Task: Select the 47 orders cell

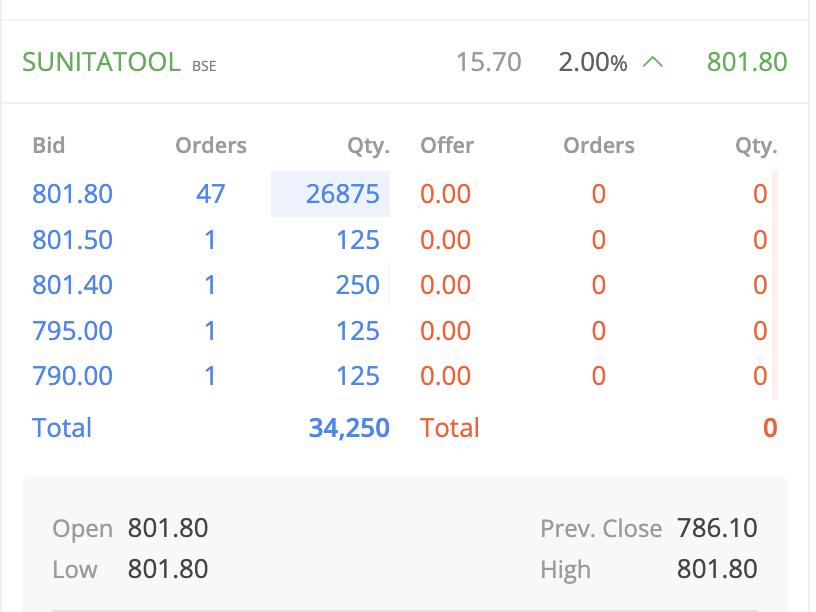Action: (211, 194)
